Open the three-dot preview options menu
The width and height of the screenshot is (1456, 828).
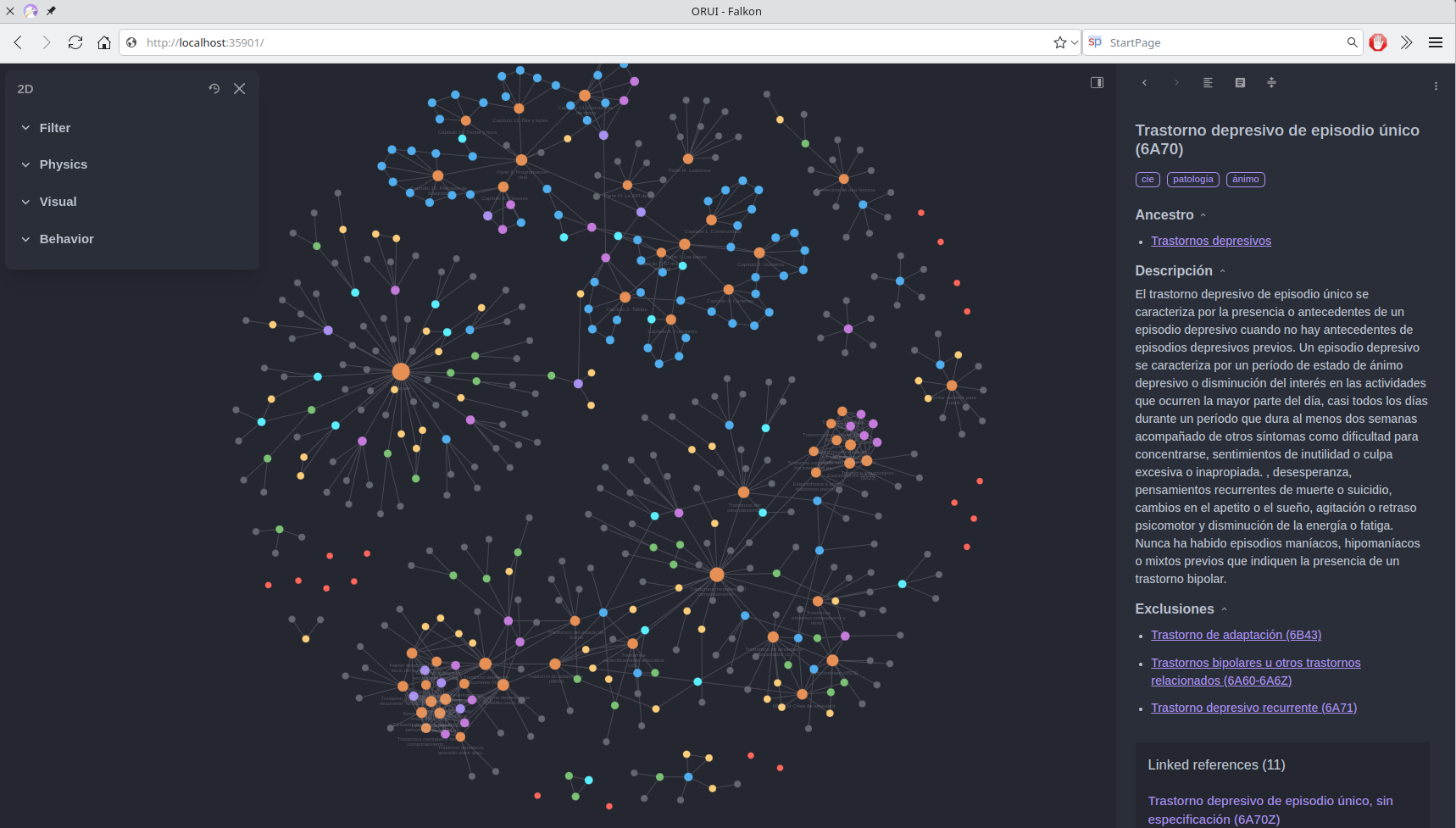1436,86
